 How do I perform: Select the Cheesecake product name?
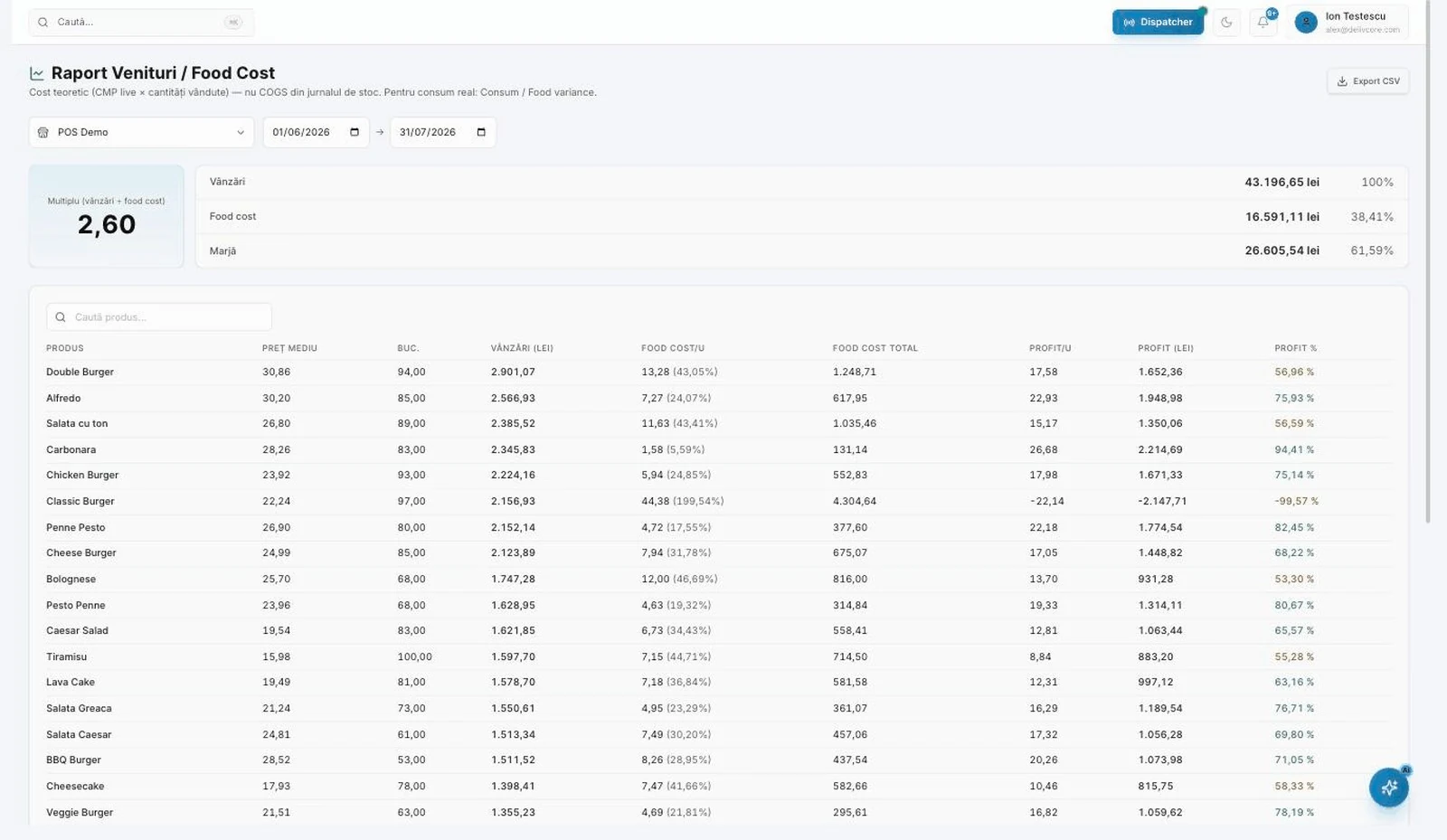[x=75, y=787]
